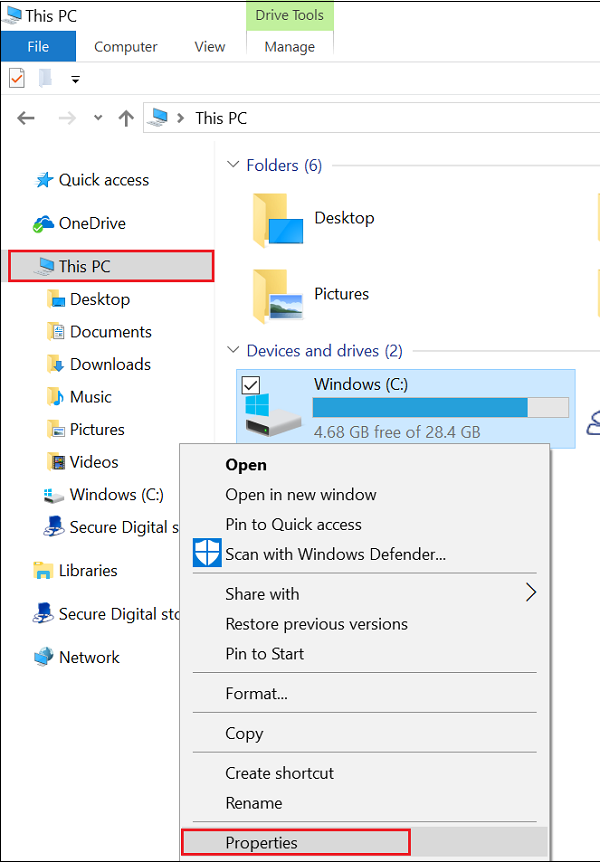Click the OneDrive cloud icon in sidebar

coord(44,223)
